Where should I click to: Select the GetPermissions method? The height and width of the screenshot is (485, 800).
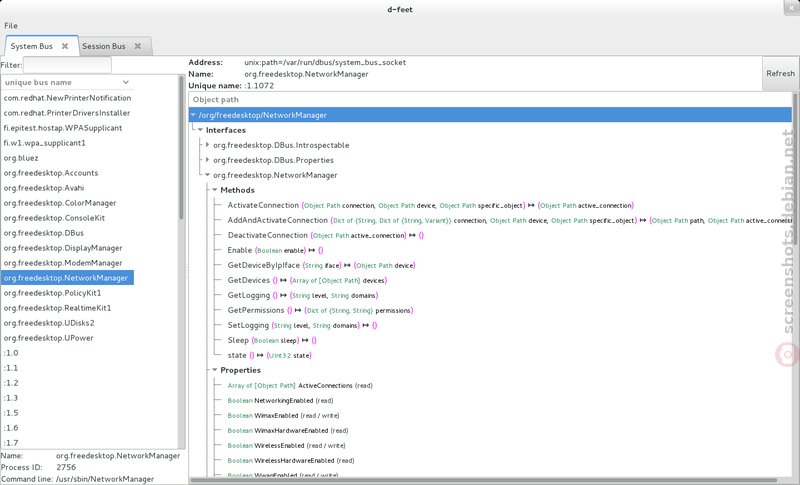[320, 310]
